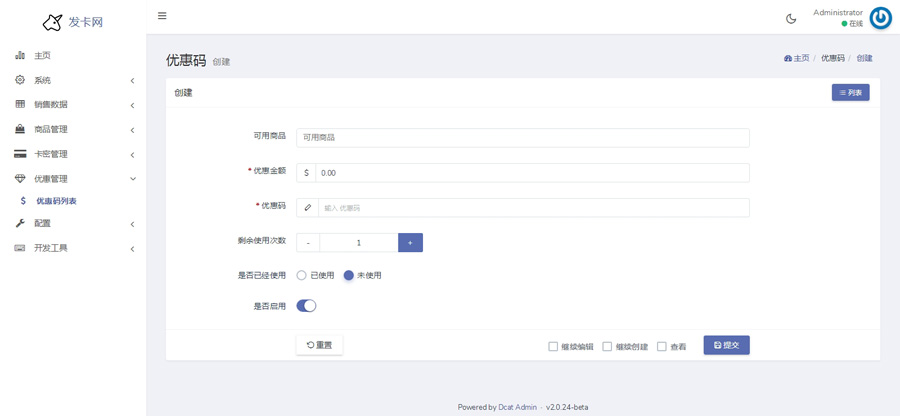Expand the 开发工具 menu item

pos(73,248)
